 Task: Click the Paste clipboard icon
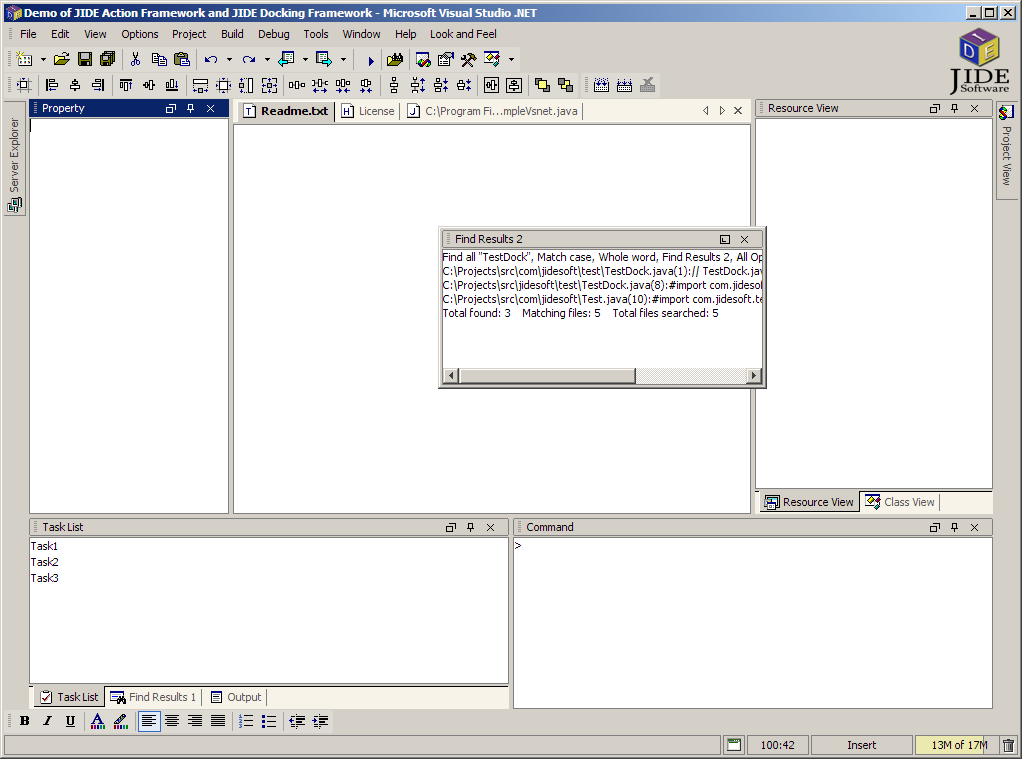tap(182, 59)
